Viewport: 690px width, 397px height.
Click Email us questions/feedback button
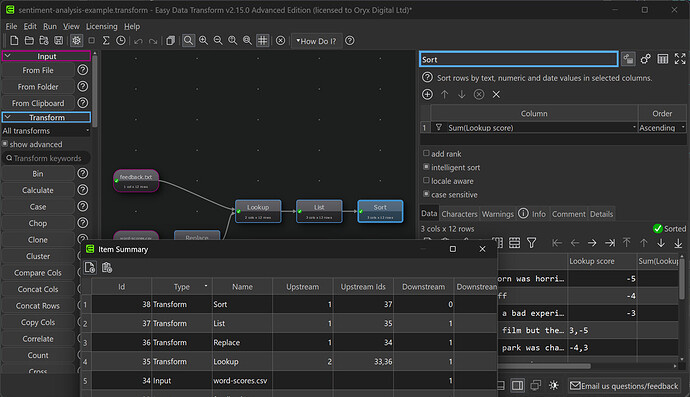click(624, 386)
